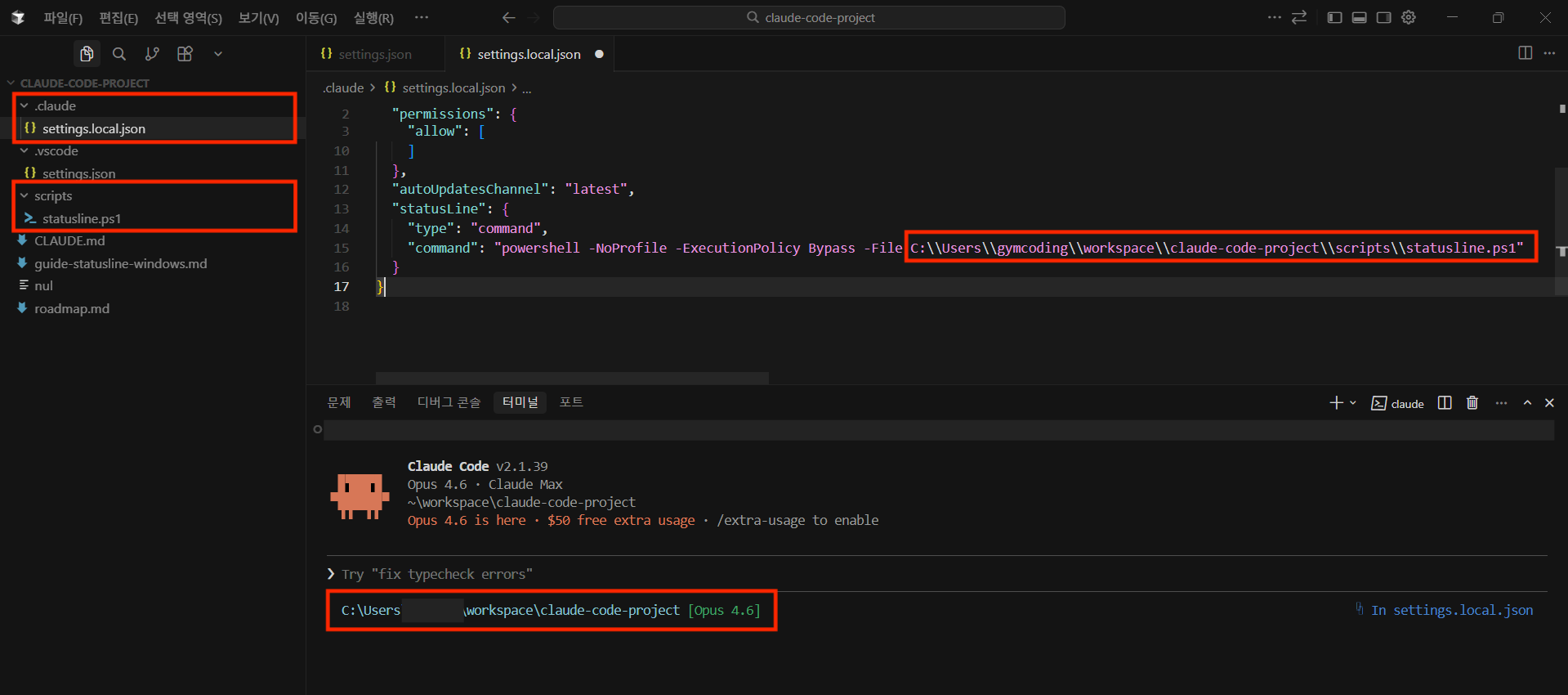Viewport: 1568px width, 695px height.
Task: Open the hidden menus ellipsis in menu bar
Action: coord(422,17)
